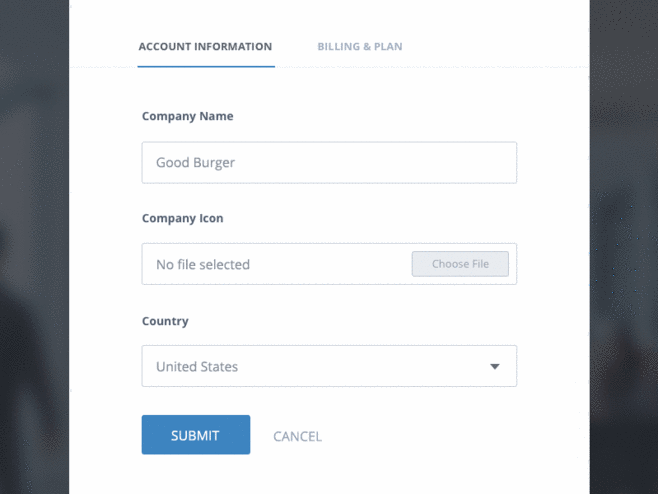Screen dimensions: 658x494
Task: Click the blurred background right of the form
Action: tap(623, 250)
